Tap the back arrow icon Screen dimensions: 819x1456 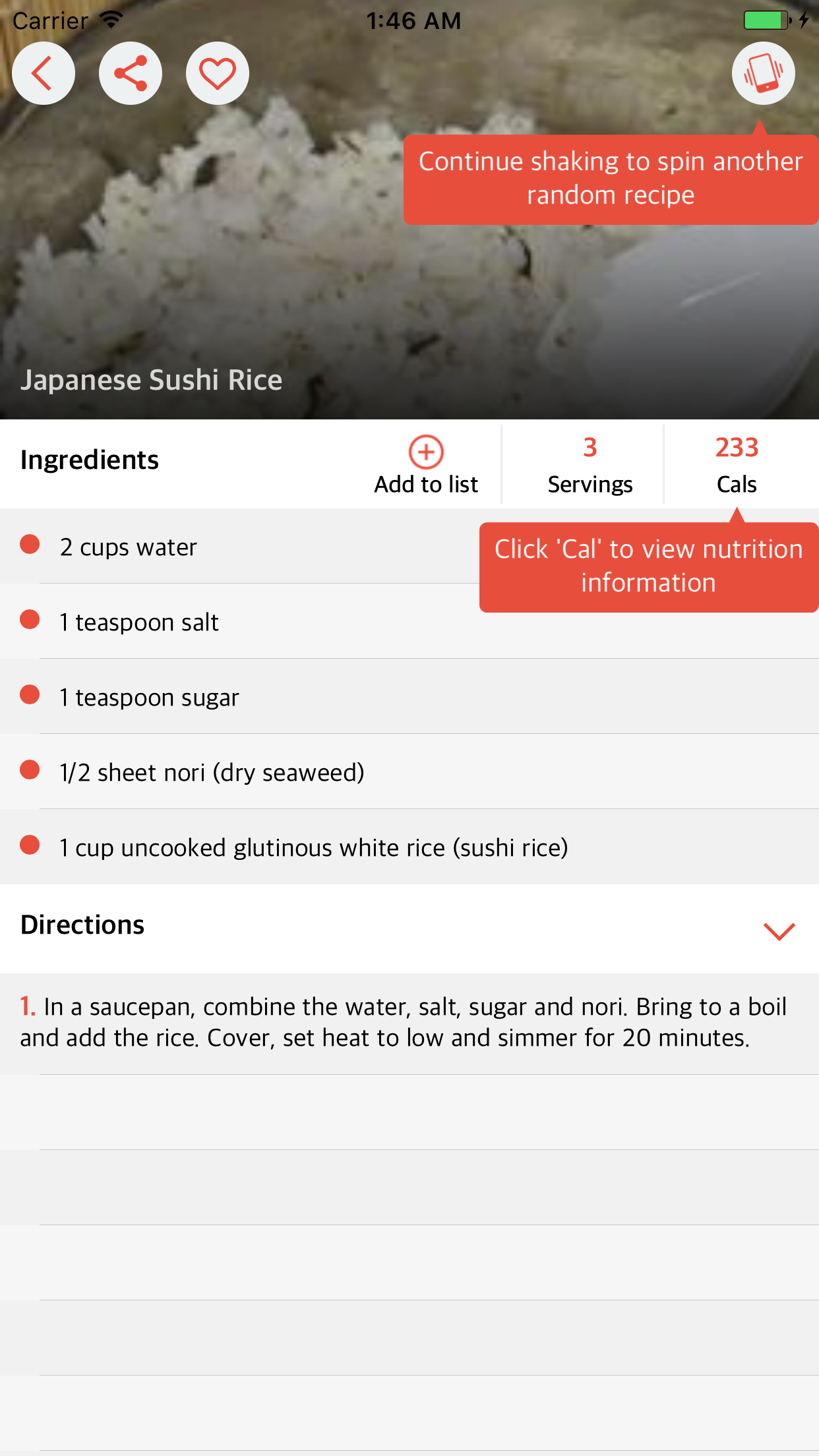[x=44, y=73]
